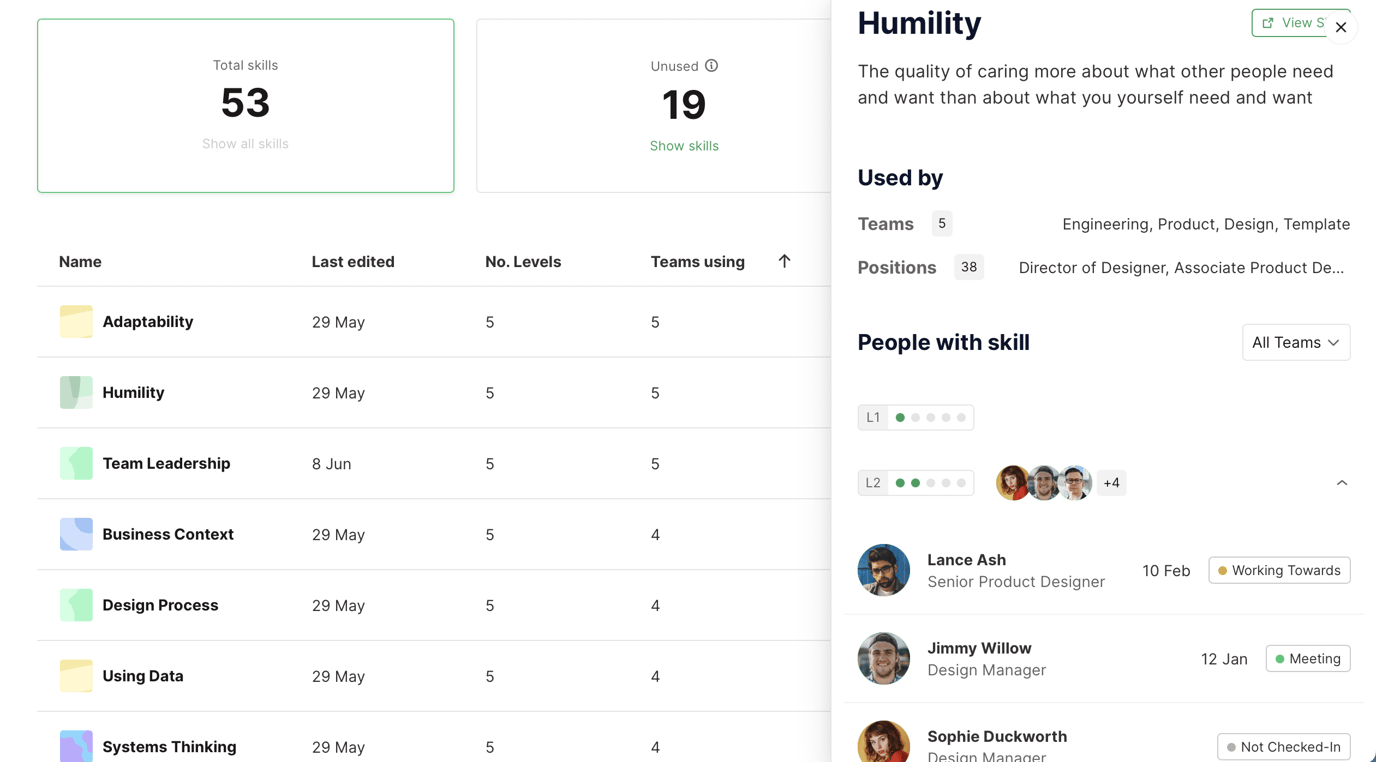Toggle sort direction on Teams using column

784,261
